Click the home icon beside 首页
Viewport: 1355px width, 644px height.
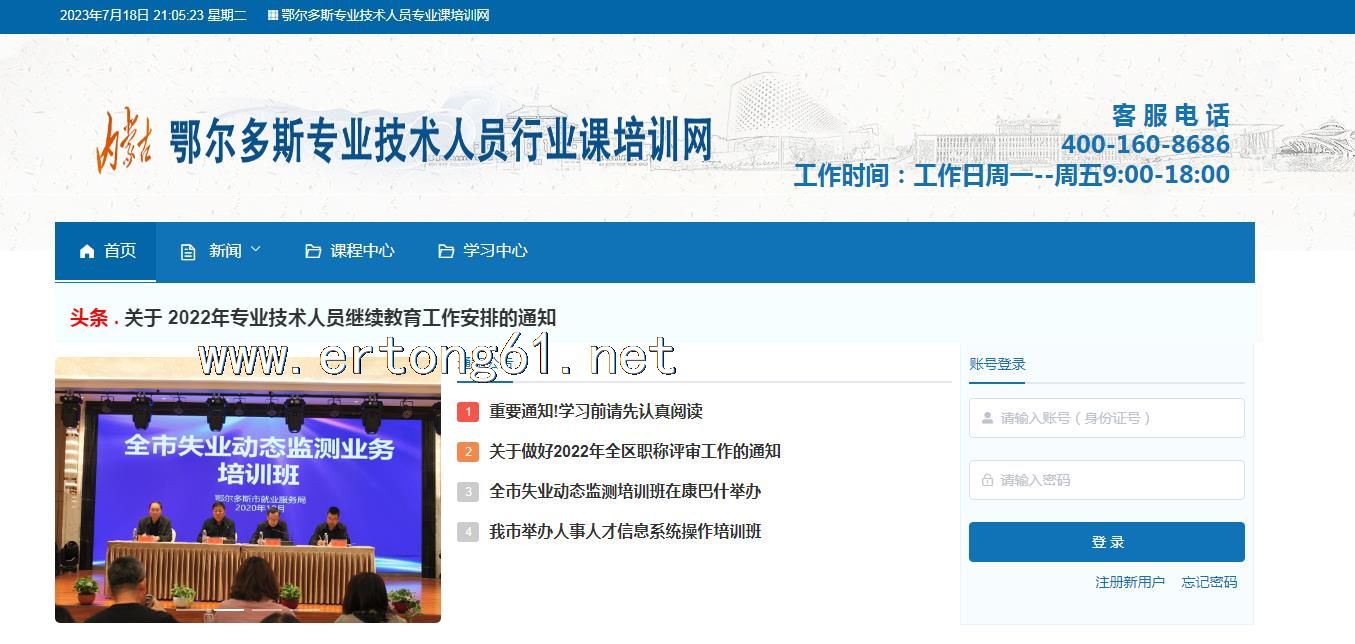(87, 251)
